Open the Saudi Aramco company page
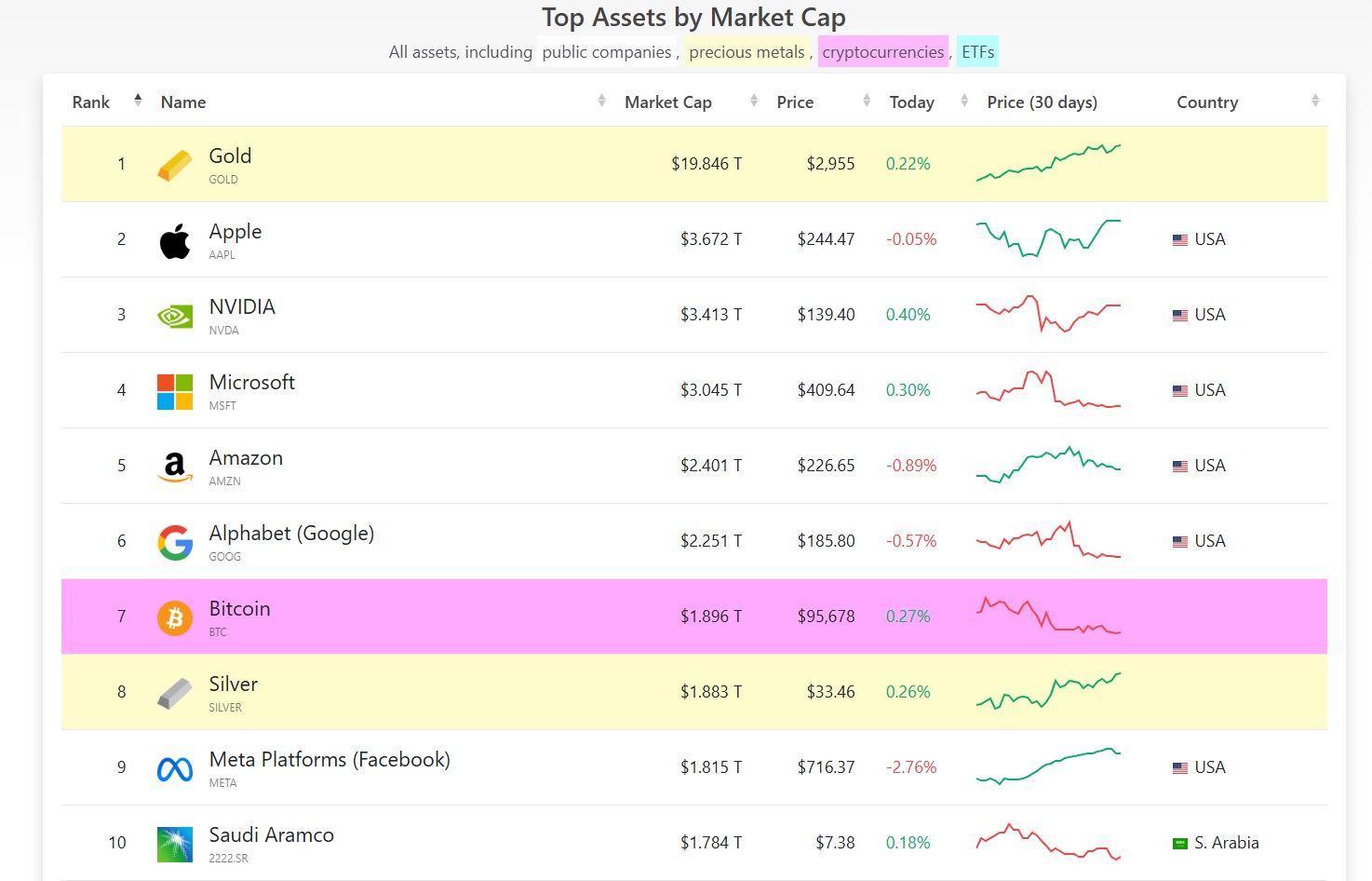This screenshot has width=1372, height=881. tap(271, 835)
